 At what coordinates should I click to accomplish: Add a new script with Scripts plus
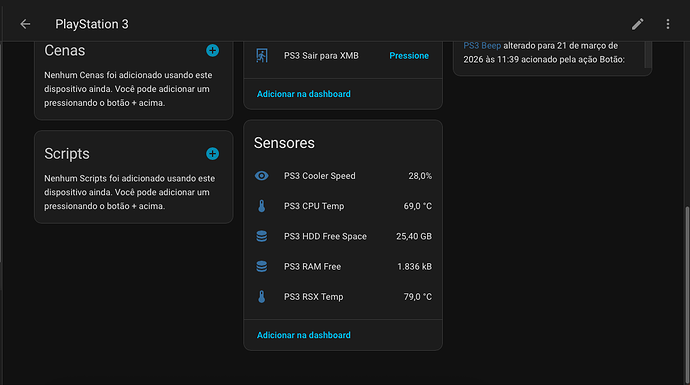coord(213,154)
